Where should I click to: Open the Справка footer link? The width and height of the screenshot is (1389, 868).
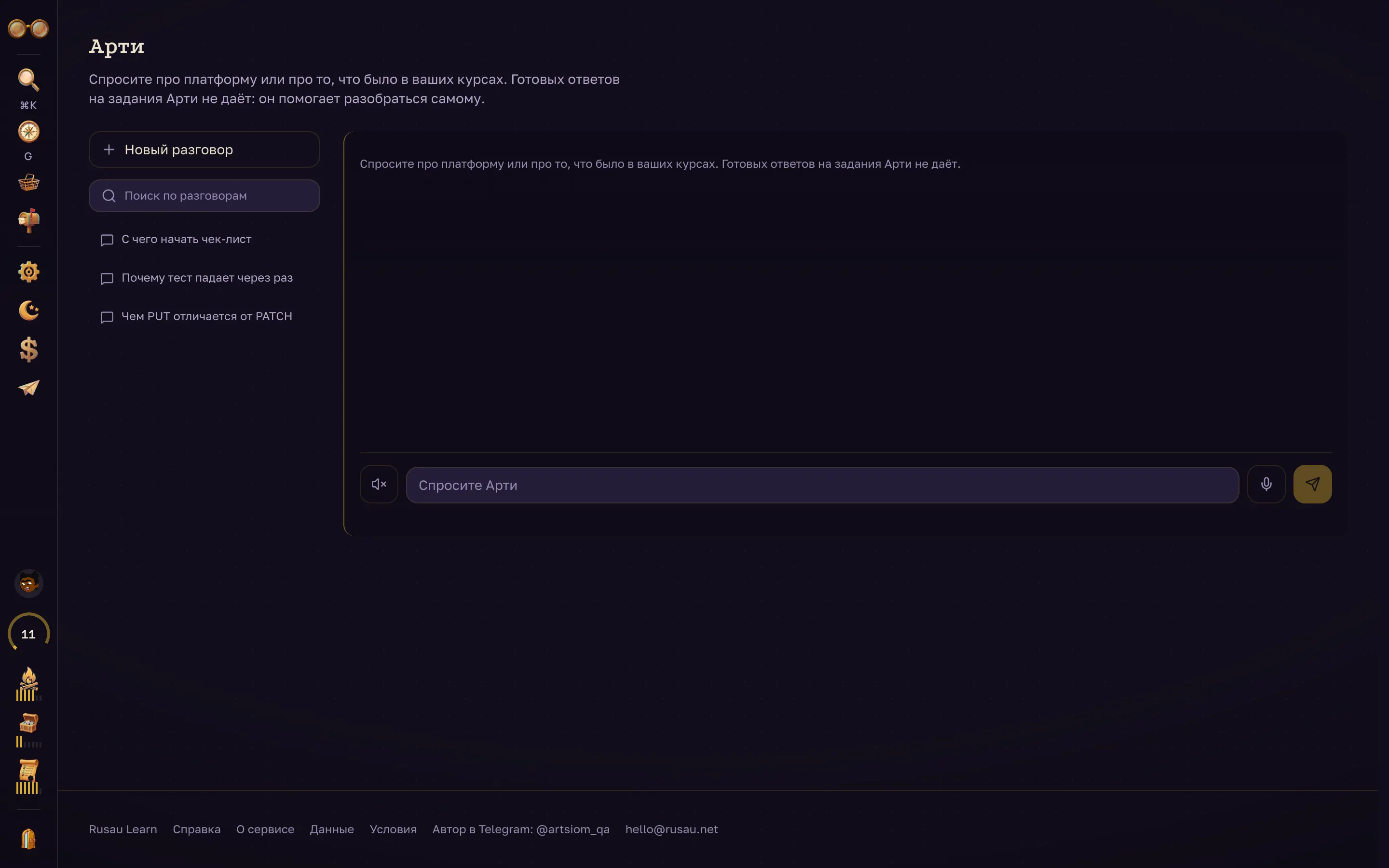click(x=196, y=829)
